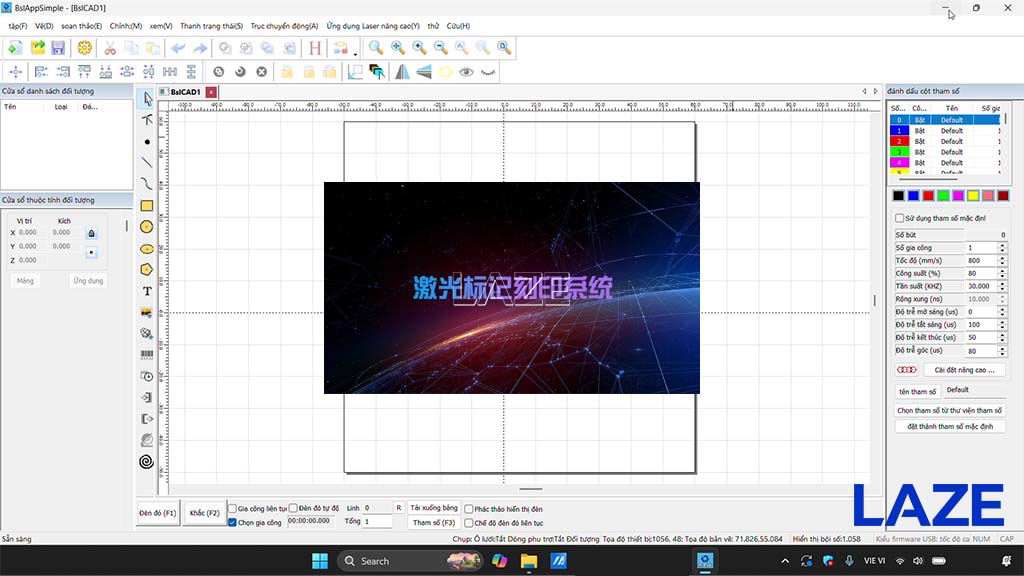
Task: Pick the yellow pen color swatch
Action: (973, 195)
